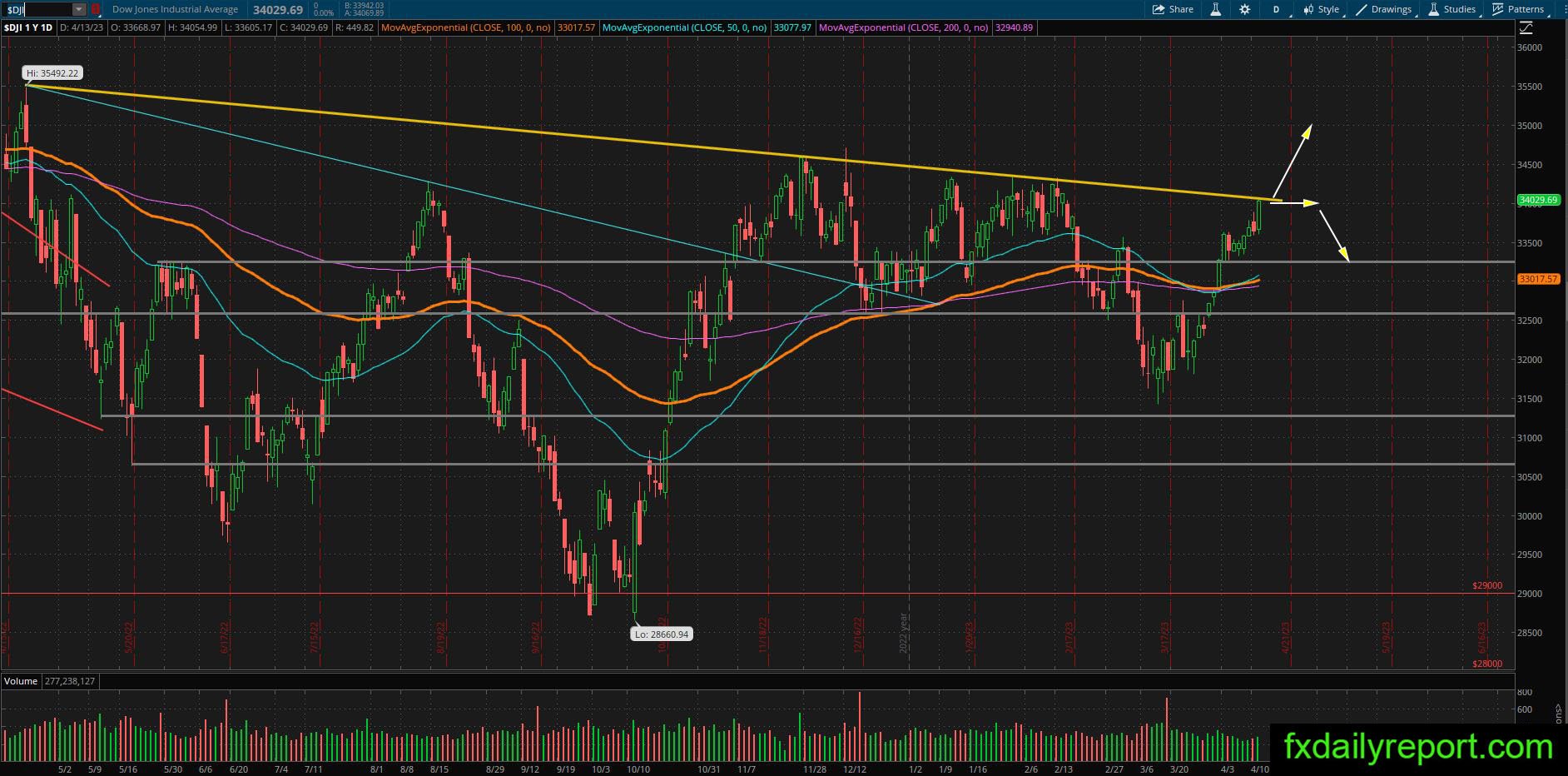Click the 1/16 date on time axis
This screenshot has width=1568, height=776.
977,769
